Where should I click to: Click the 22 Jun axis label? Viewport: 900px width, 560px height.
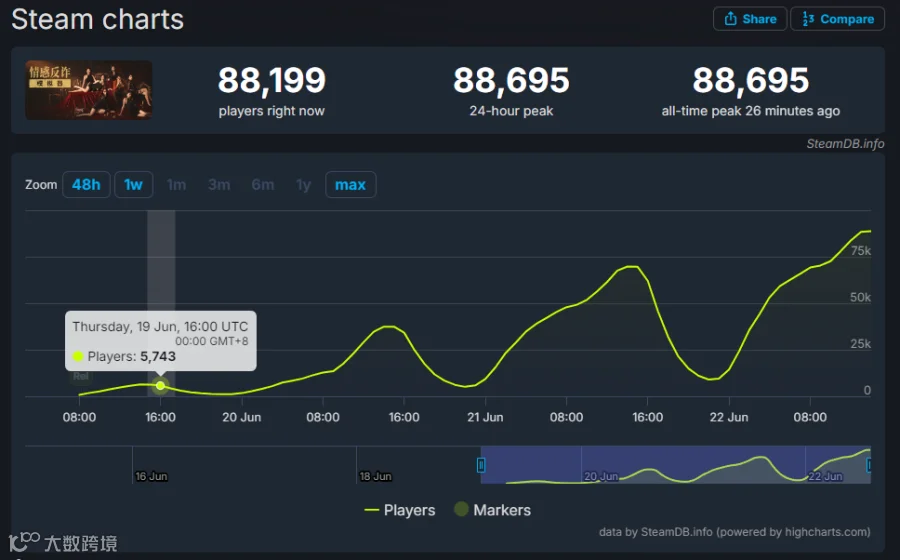coord(729,417)
